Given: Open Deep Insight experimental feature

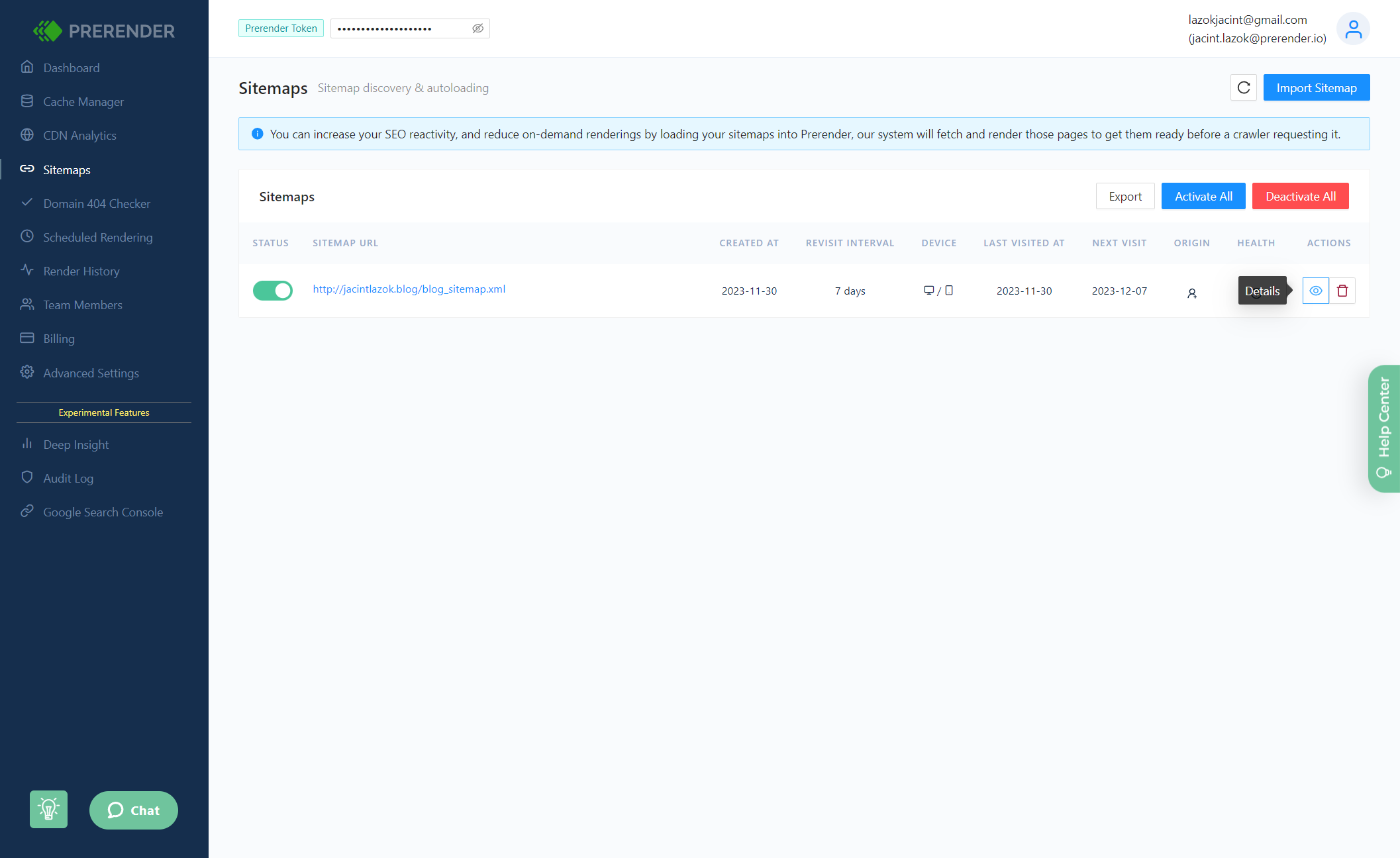Looking at the screenshot, I should click(x=75, y=444).
